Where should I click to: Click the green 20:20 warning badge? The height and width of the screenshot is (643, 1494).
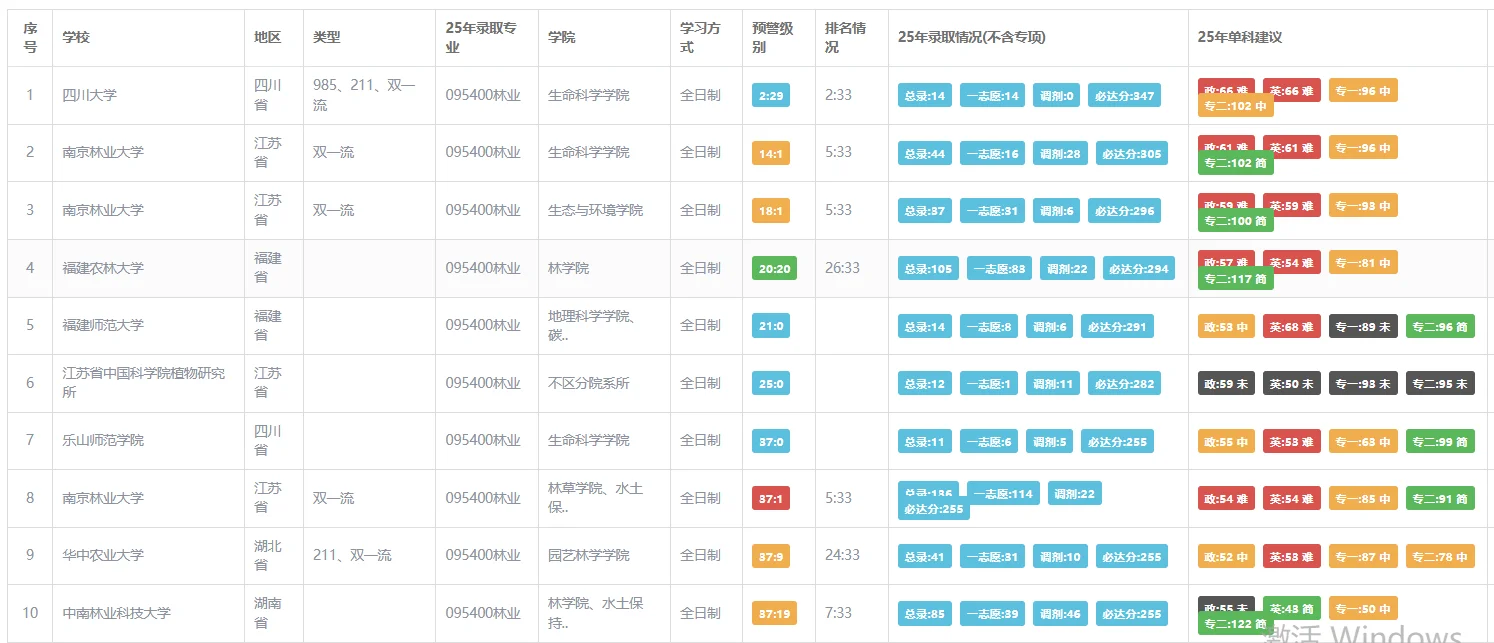pyautogui.click(x=774, y=269)
